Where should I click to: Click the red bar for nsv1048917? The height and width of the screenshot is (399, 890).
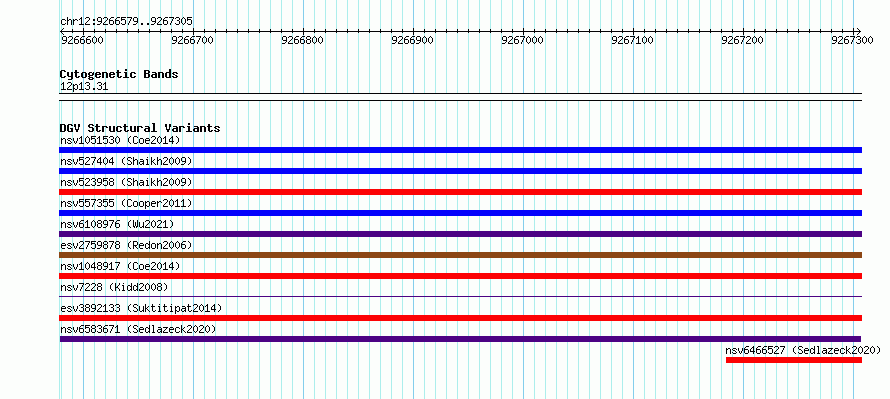click(460, 276)
